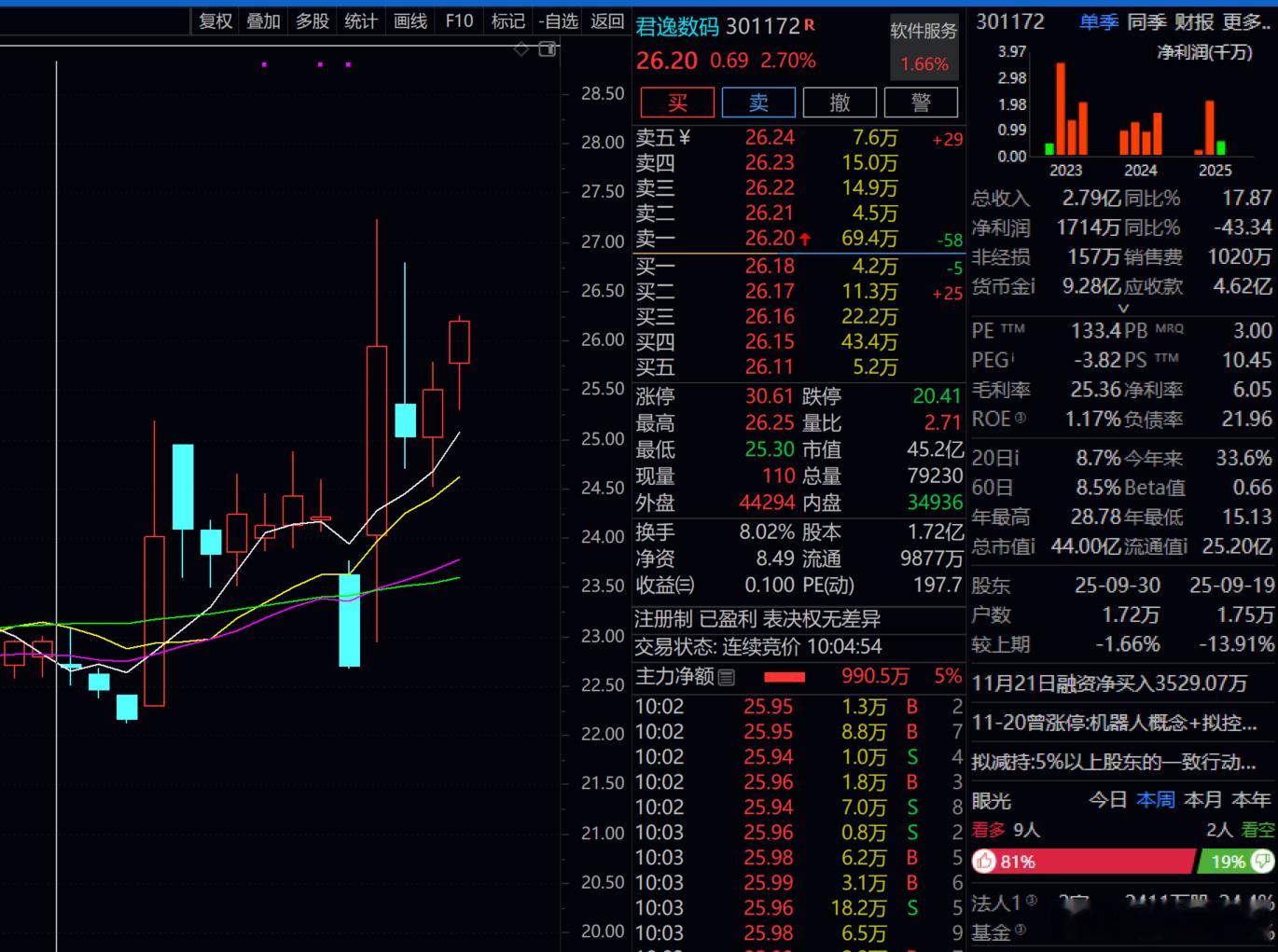Open the 11-20曾涨停 news line
This screenshot has width=1278, height=952.
point(1114,723)
